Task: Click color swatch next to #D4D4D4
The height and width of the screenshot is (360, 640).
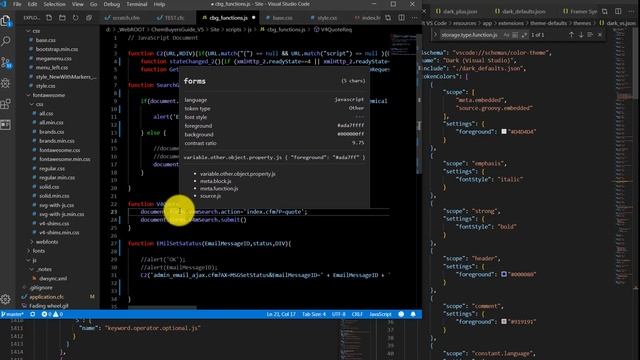Action: (504, 131)
